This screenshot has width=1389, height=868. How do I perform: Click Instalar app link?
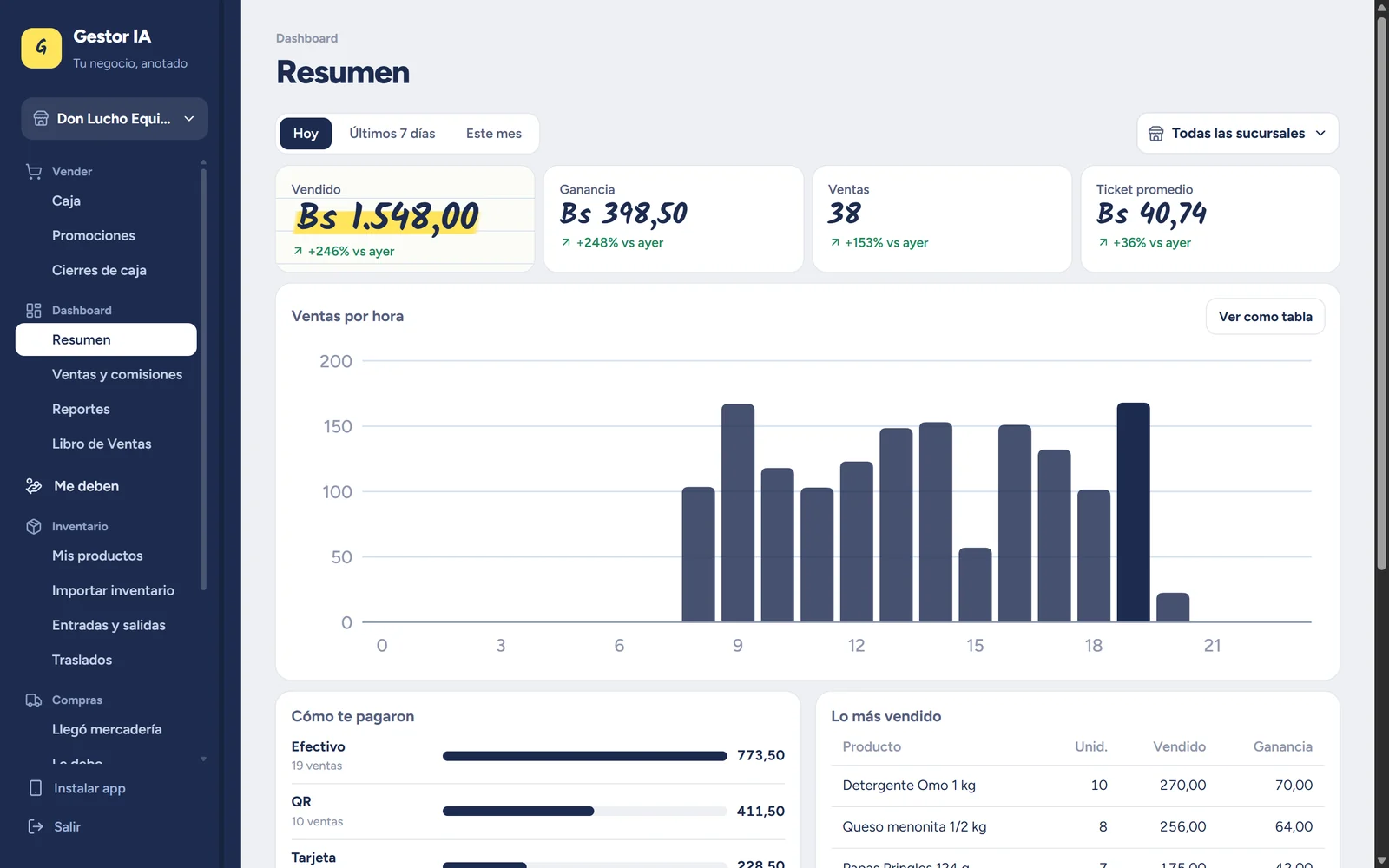[89, 788]
